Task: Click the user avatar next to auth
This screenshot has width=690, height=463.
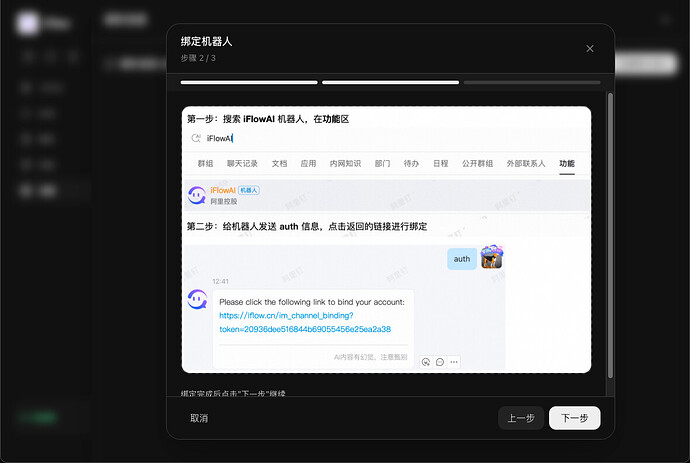Action: 492,257
